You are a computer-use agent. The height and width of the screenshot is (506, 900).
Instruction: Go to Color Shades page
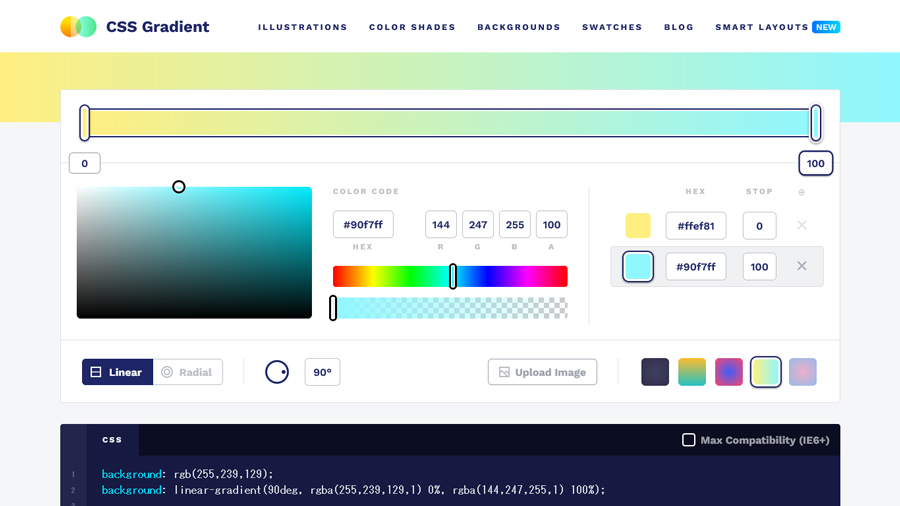click(x=412, y=27)
